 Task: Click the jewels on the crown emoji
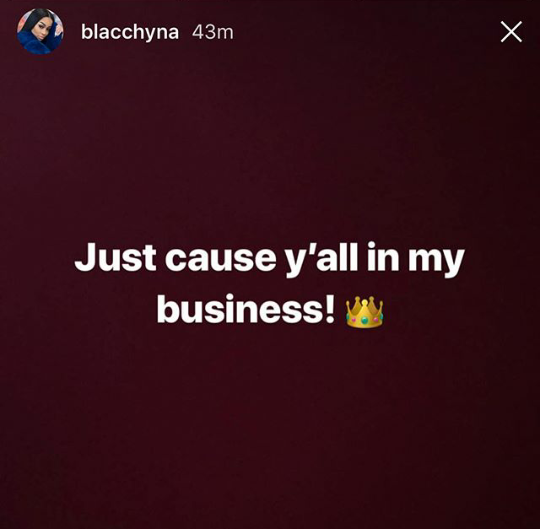click(364, 321)
